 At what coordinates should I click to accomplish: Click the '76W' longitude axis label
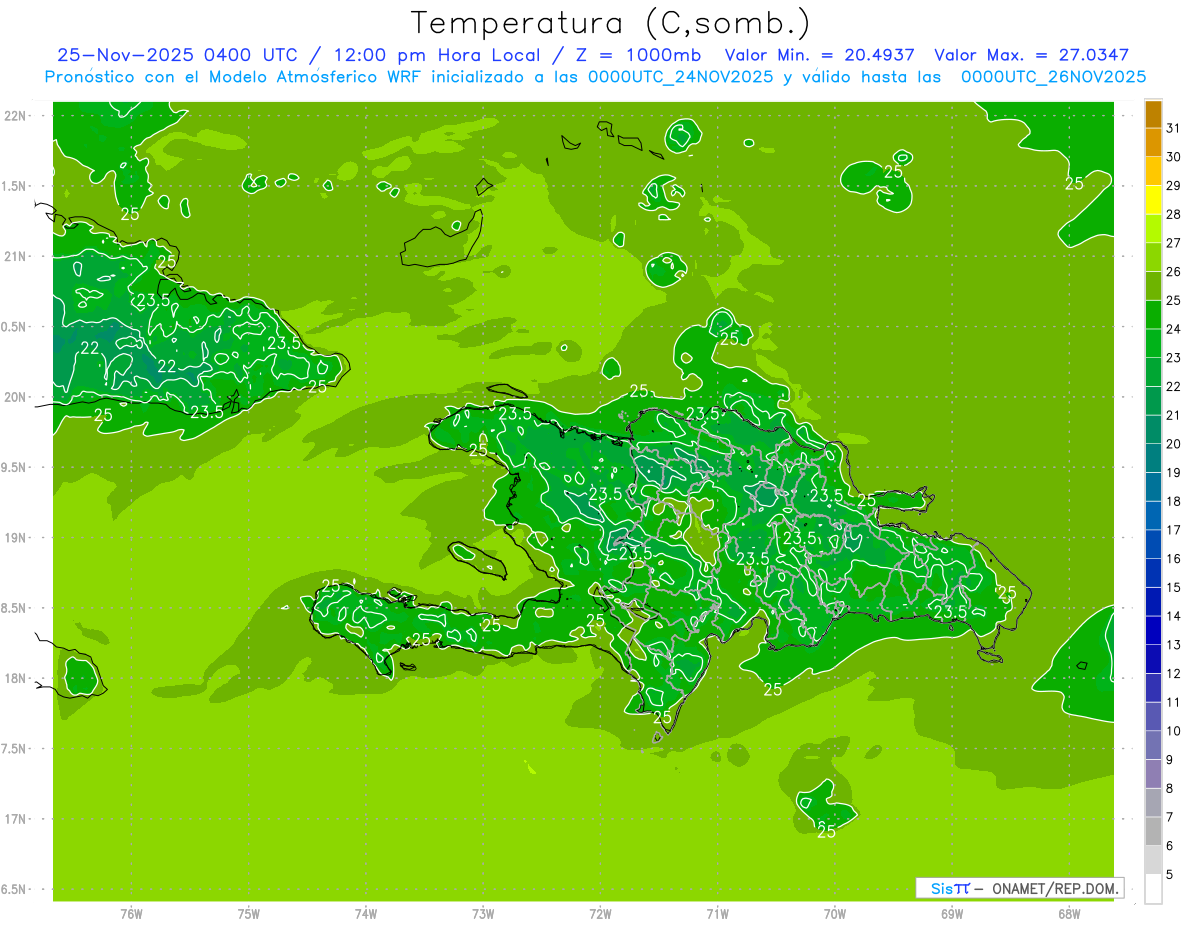(x=131, y=913)
